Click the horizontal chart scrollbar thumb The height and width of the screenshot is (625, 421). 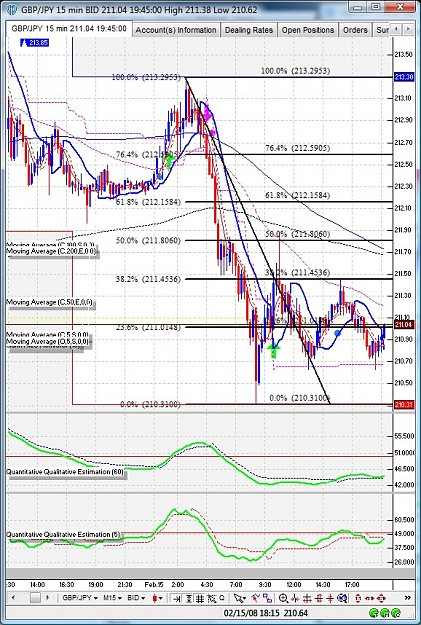[x=35, y=598]
